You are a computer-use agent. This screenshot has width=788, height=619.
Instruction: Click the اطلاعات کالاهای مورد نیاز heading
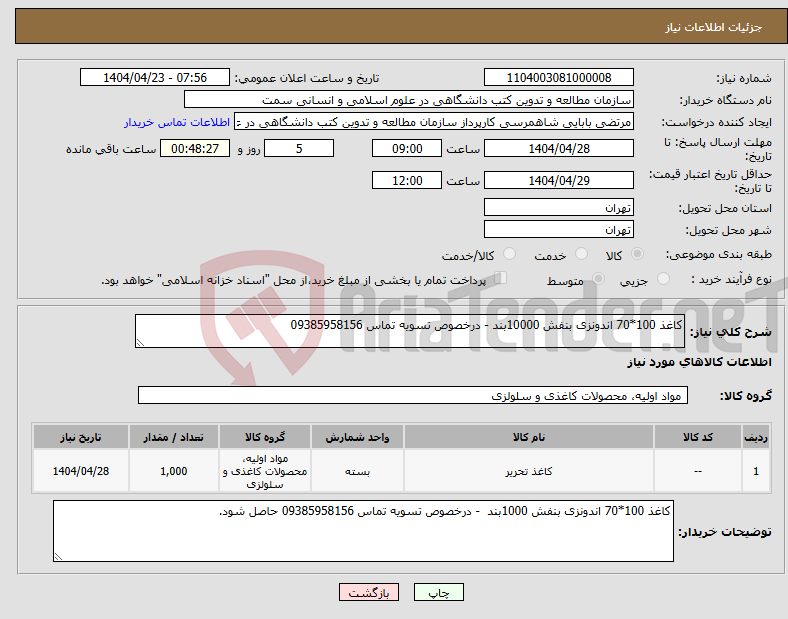(x=700, y=362)
